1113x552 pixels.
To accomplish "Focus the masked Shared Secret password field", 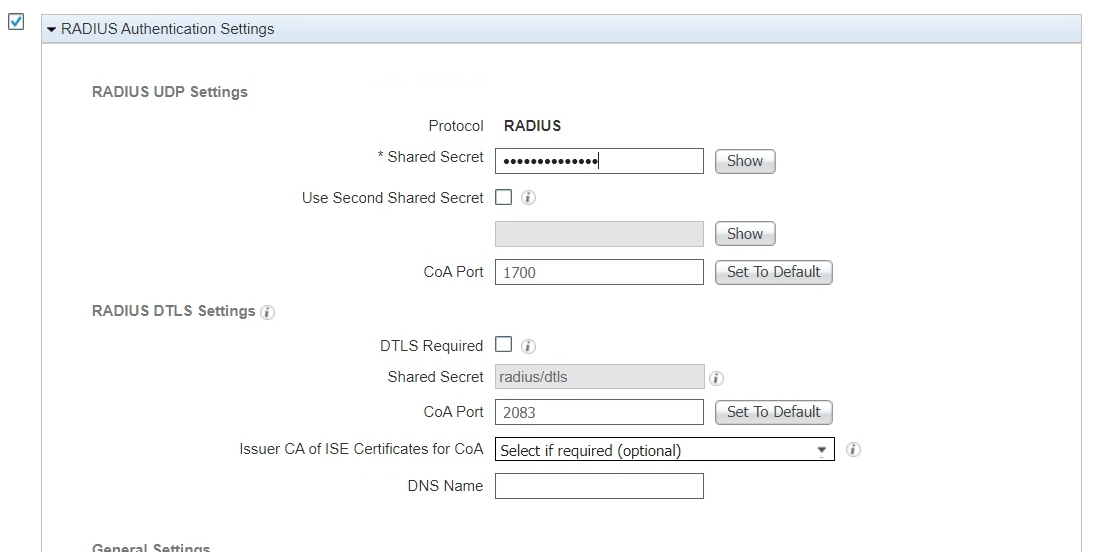I will coord(599,161).
